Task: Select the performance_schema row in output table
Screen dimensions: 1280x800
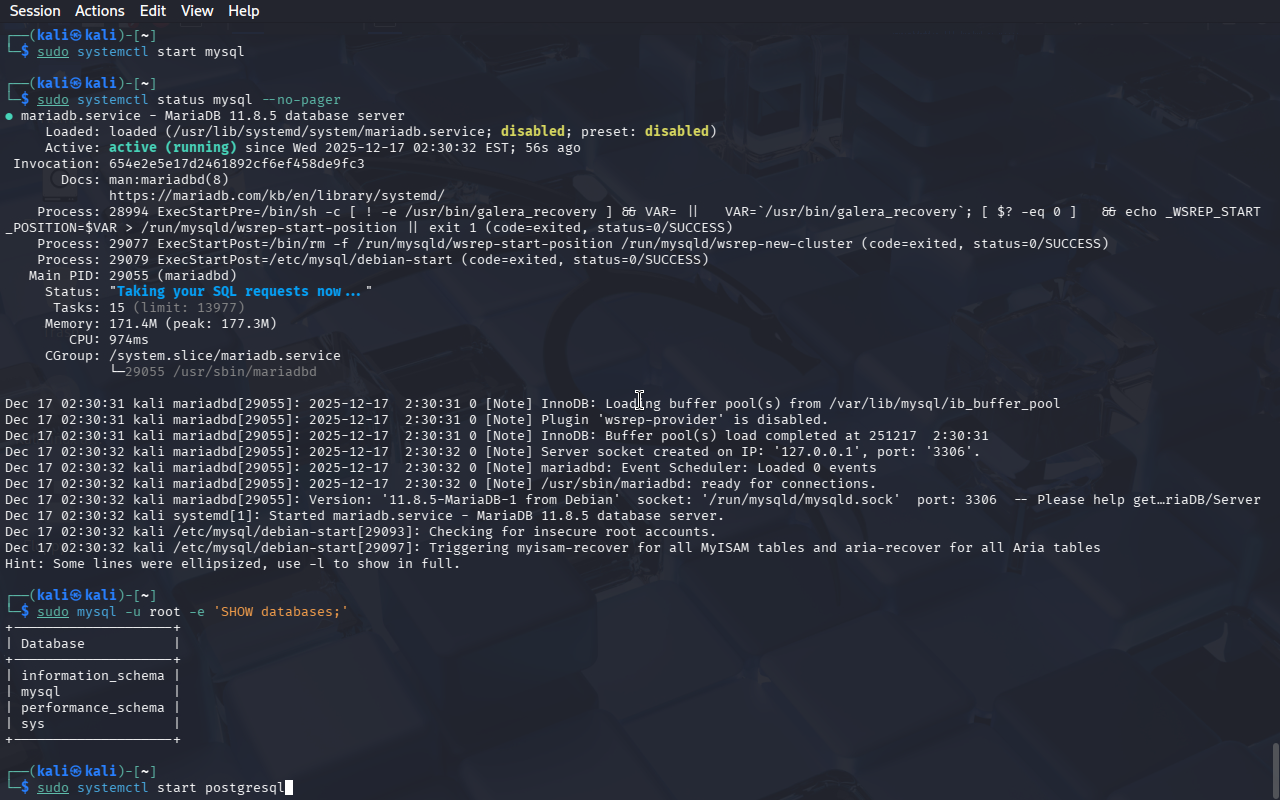Action: [x=92, y=708]
